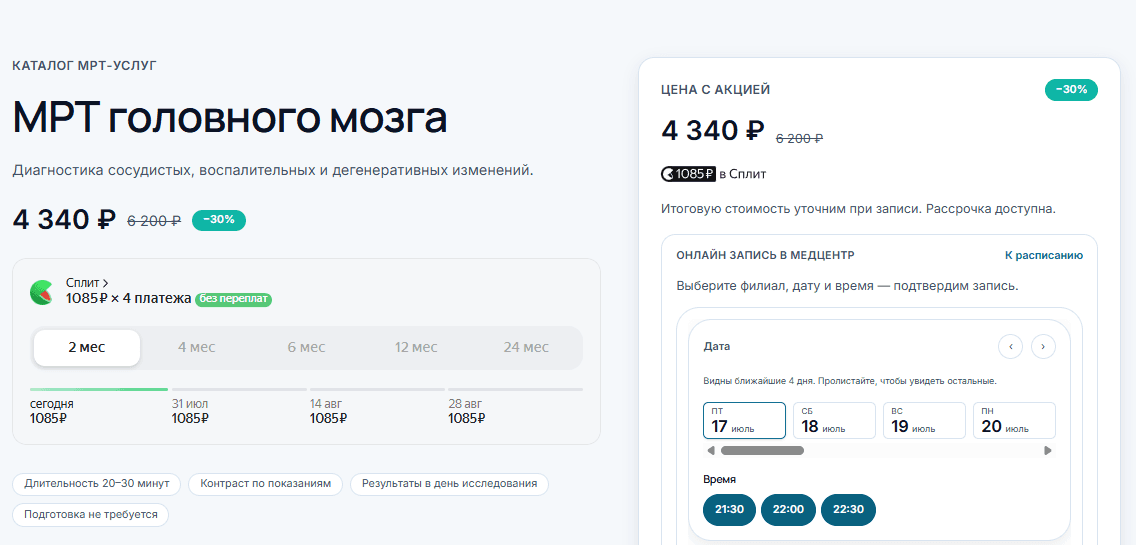Click the crossed-out 6 200 ₽ in price card

[799, 138]
